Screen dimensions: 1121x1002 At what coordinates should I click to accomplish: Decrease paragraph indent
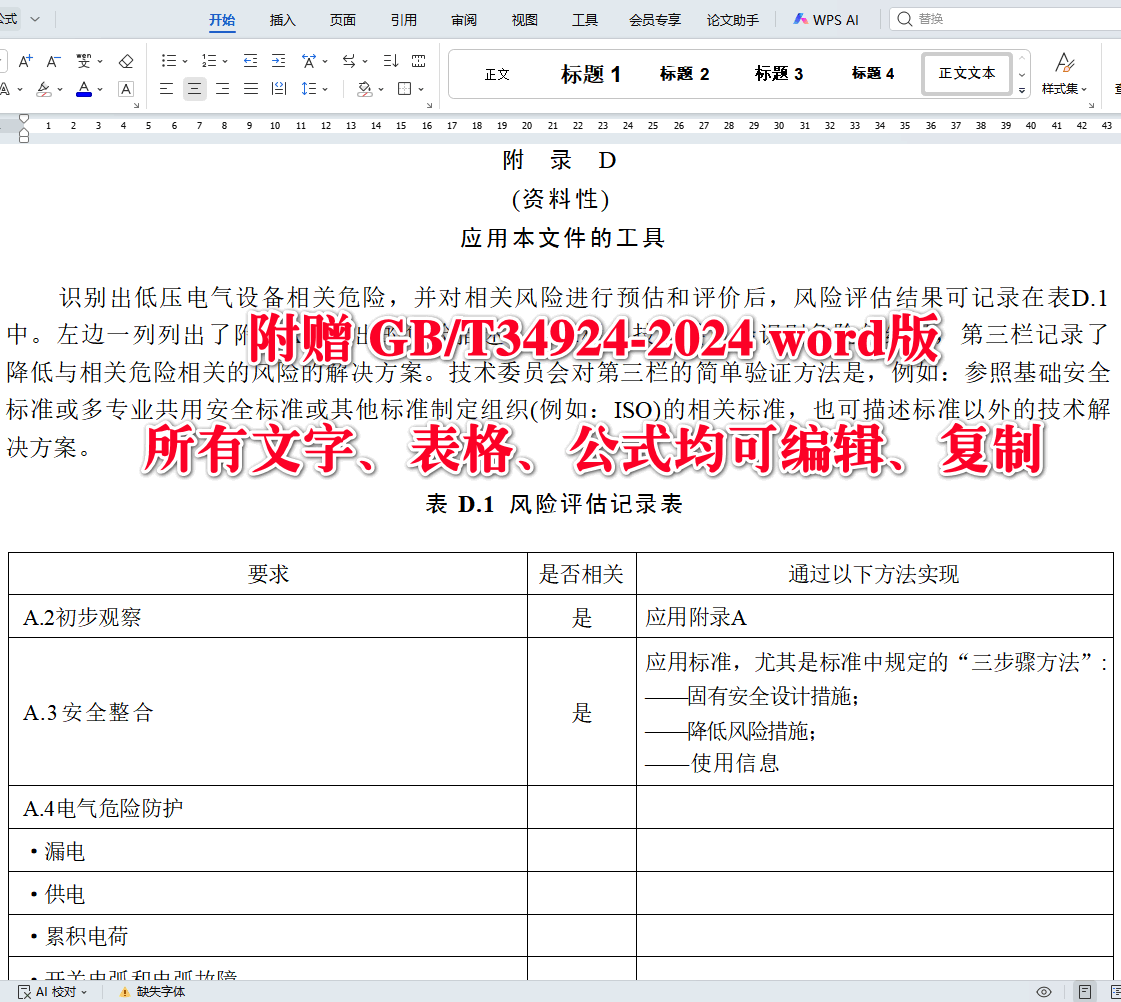click(250, 61)
